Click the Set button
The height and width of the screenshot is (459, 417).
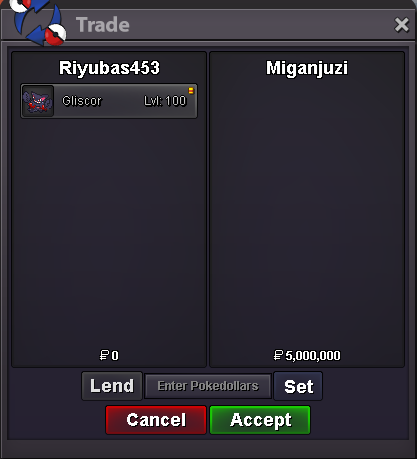tap(298, 386)
